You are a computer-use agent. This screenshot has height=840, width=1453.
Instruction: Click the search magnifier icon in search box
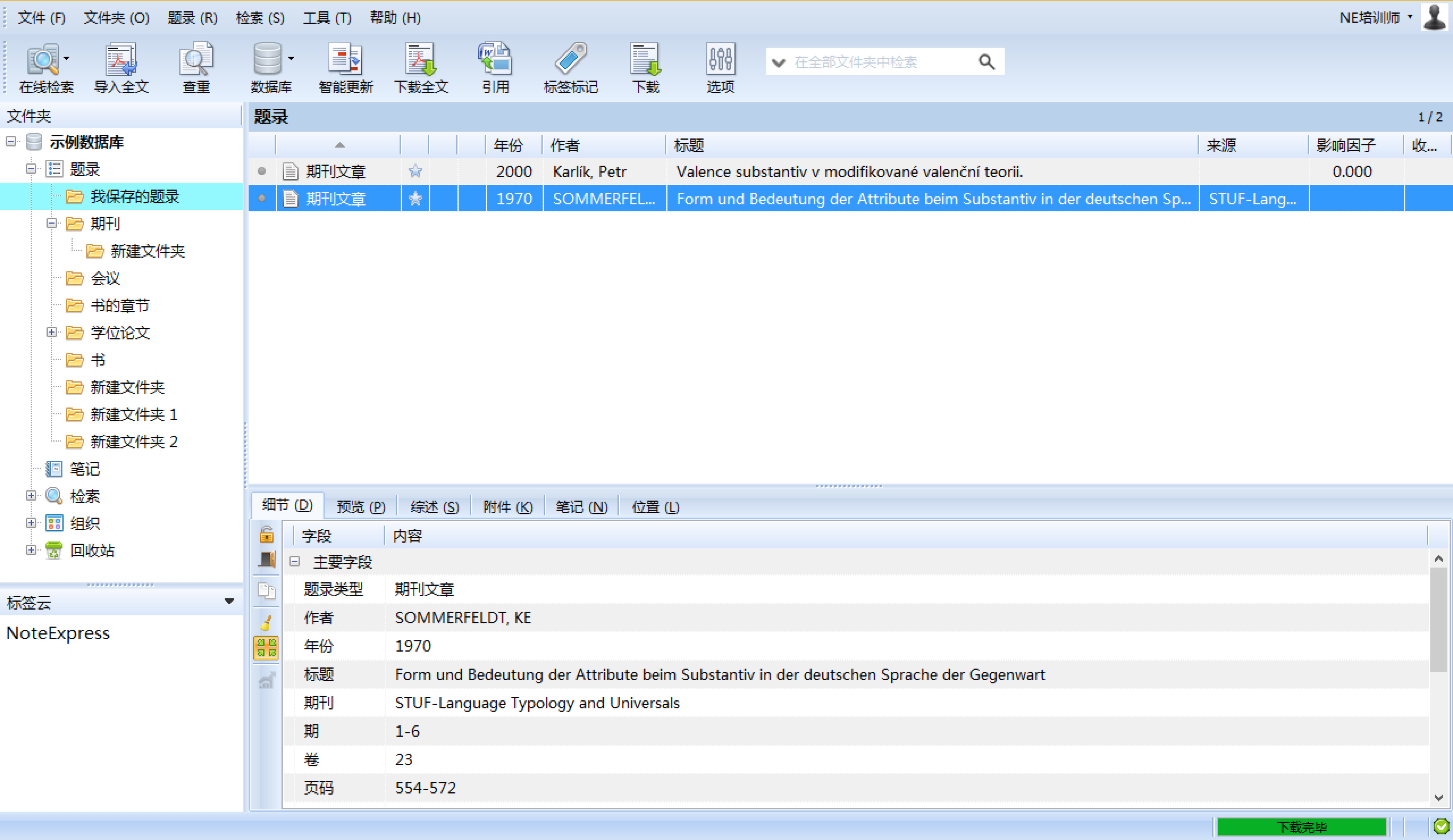click(x=986, y=62)
